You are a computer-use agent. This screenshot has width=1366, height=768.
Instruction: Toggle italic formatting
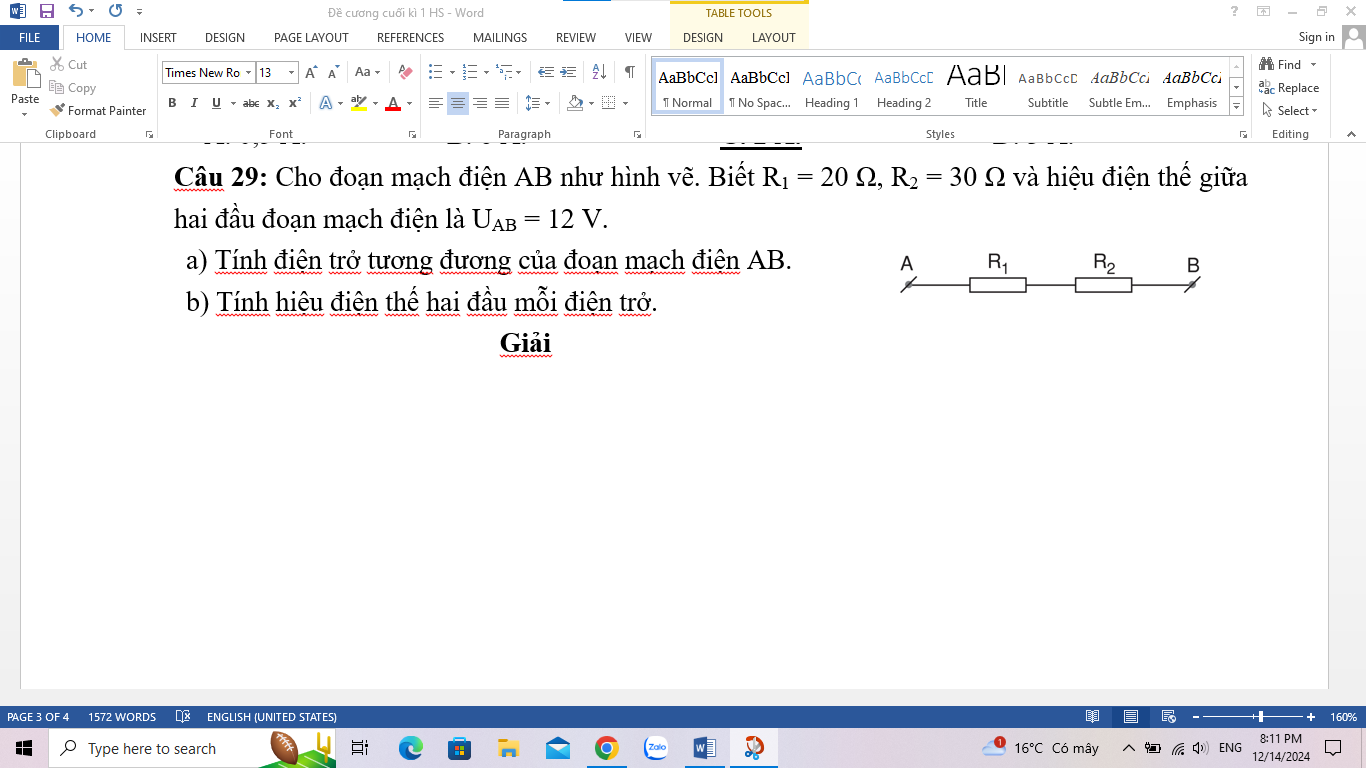[194, 103]
